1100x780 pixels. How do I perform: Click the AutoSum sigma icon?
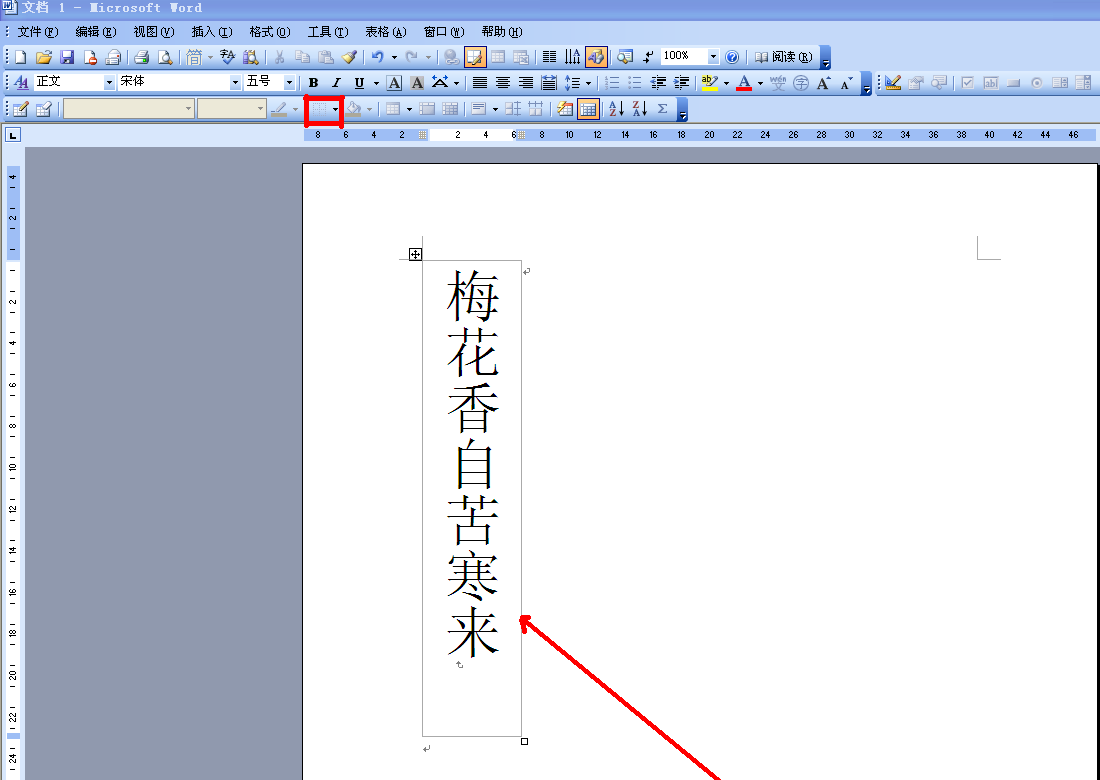click(662, 109)
